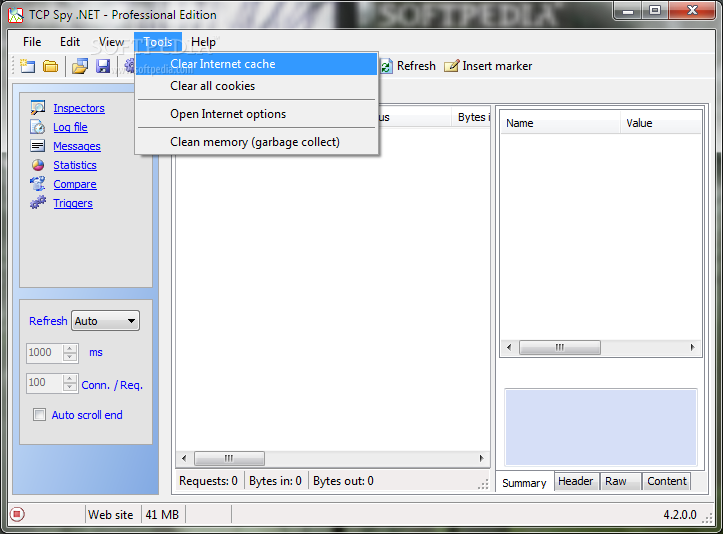Click request list scroll right arrow
The width and height of the screenshot is (723, 534).
point(481,458)
